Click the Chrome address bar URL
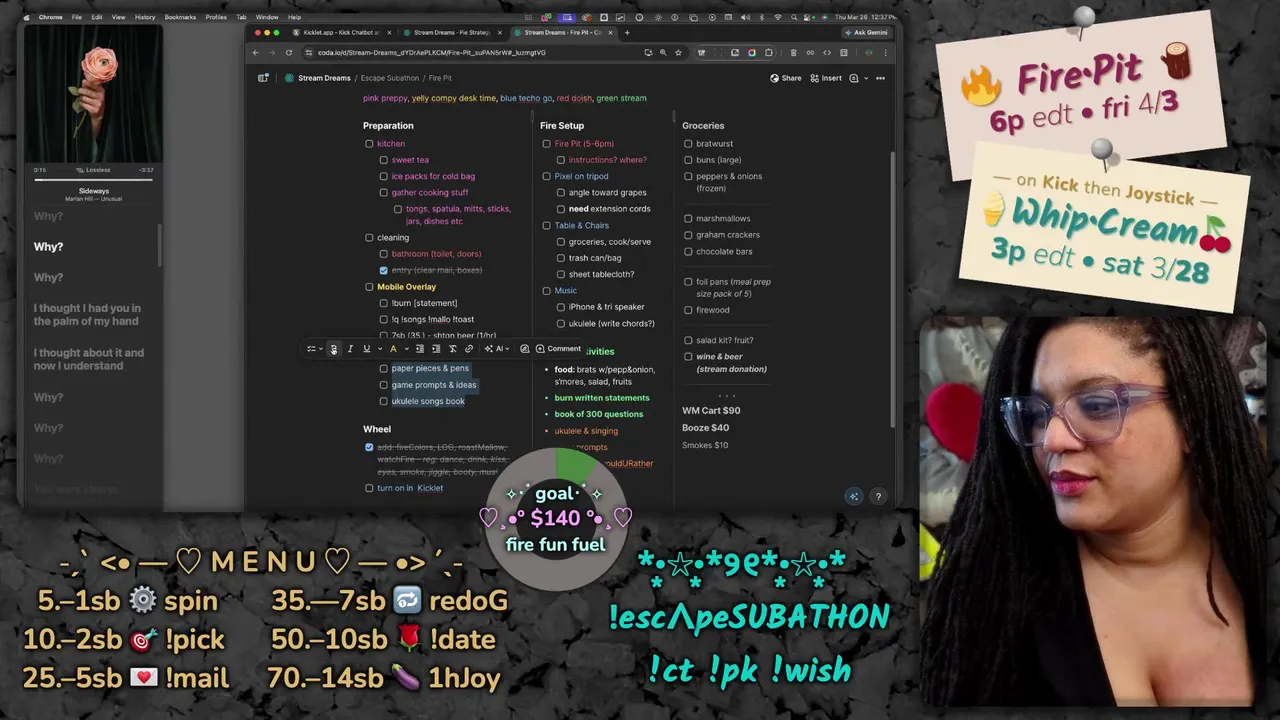The height and width of the screenshot is (720, 1280). 432,52
